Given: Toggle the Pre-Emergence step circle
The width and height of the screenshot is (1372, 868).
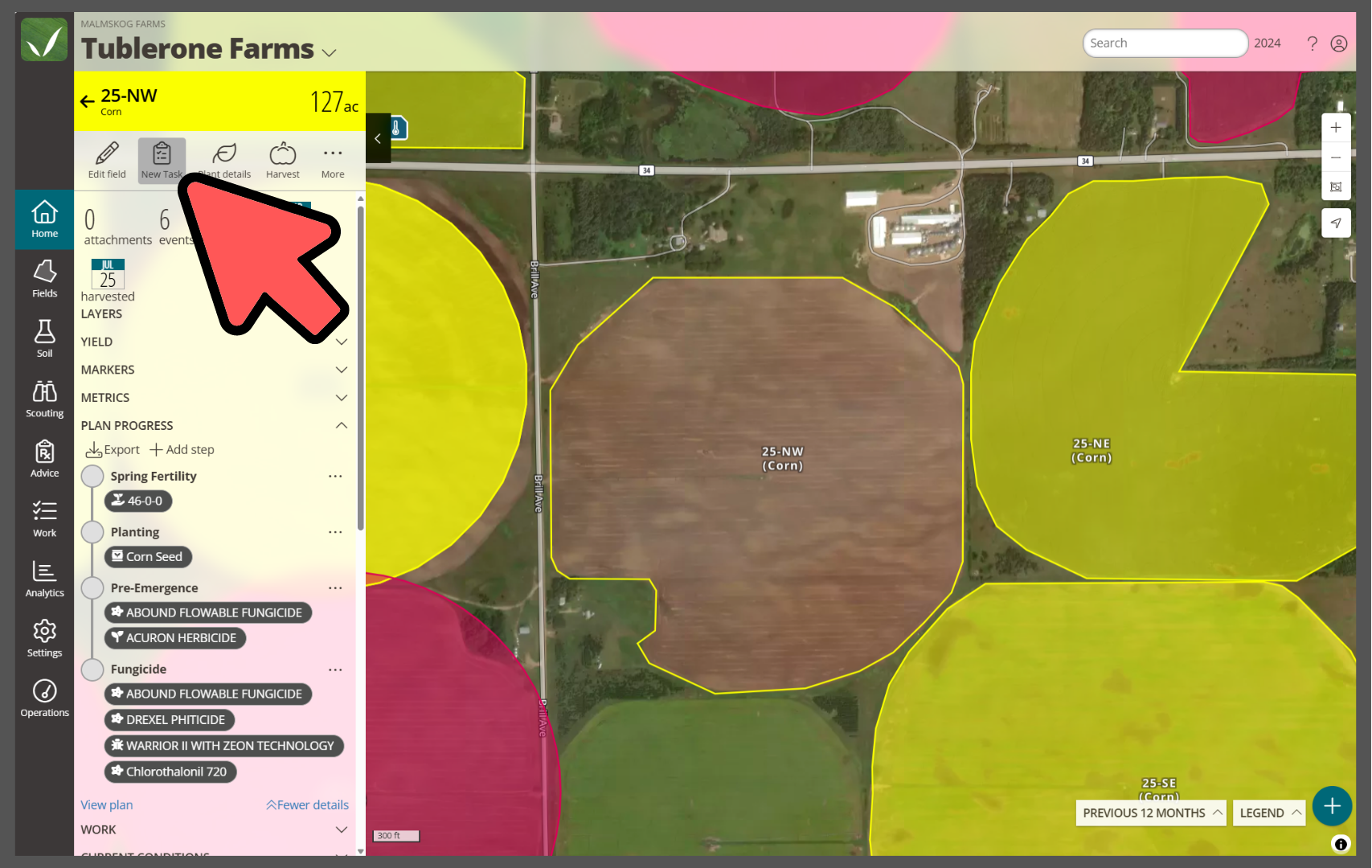Looking at the screenshot, I should point(92,588).
